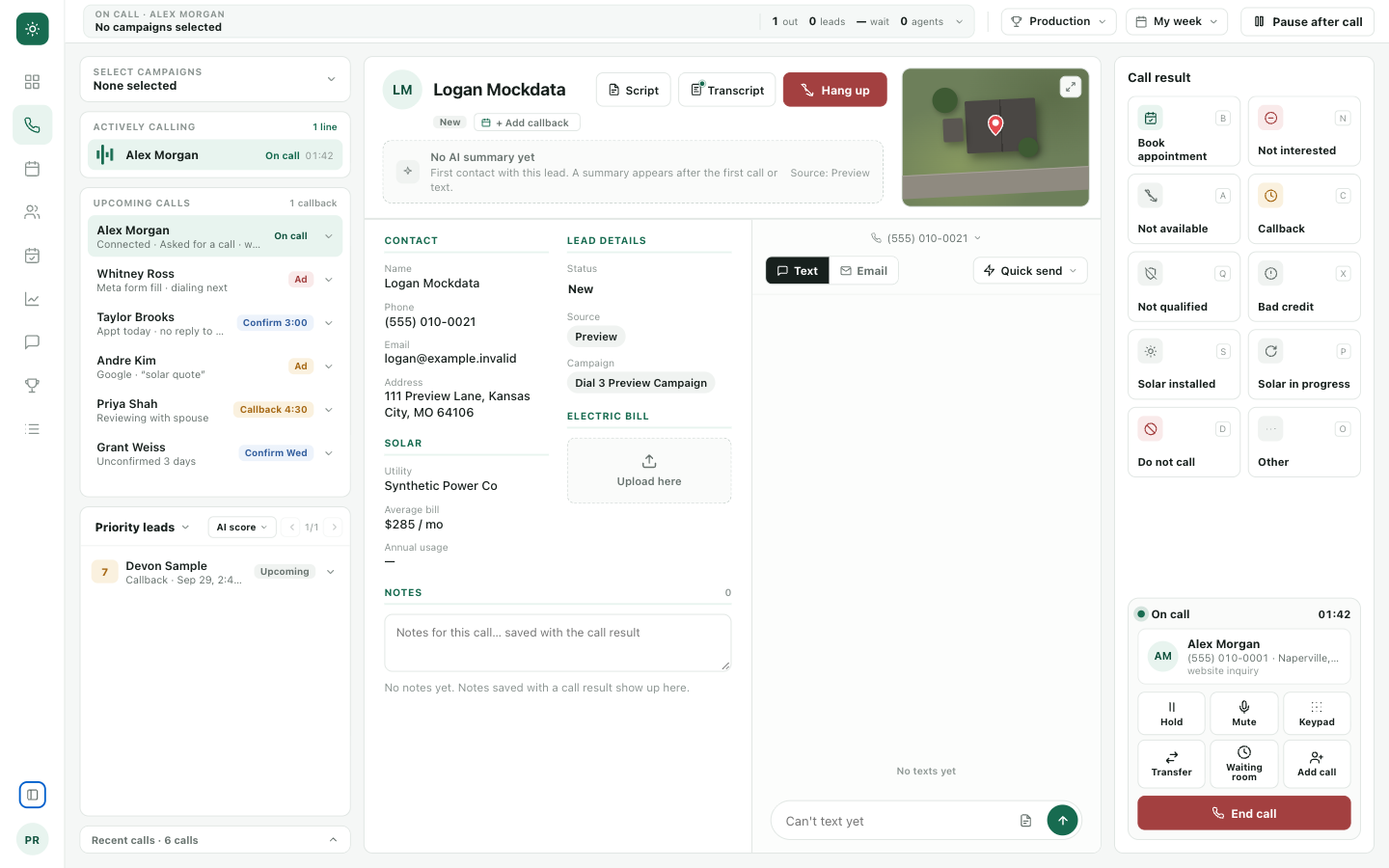This screenshot has width=1389, height=868.
Task: Open the PR user avatar
Action: [x=32, y=840]
